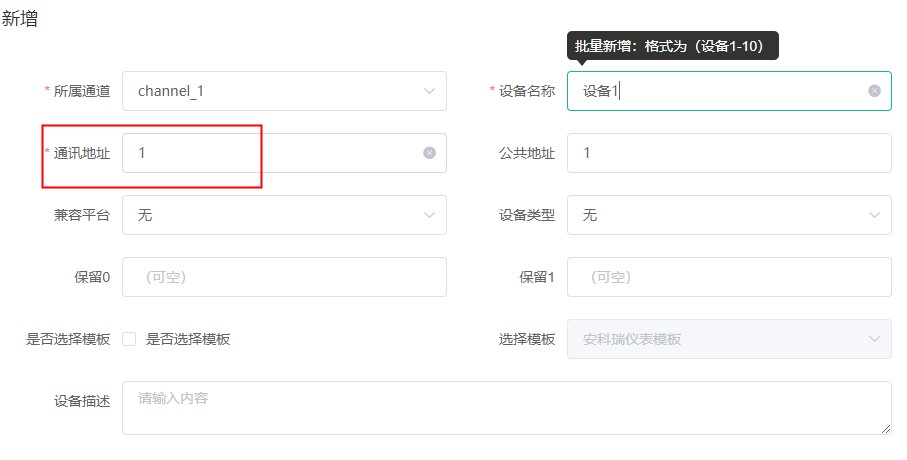
Task: Select the channel_1 value in 所属通道
Action: coord(171,91)
